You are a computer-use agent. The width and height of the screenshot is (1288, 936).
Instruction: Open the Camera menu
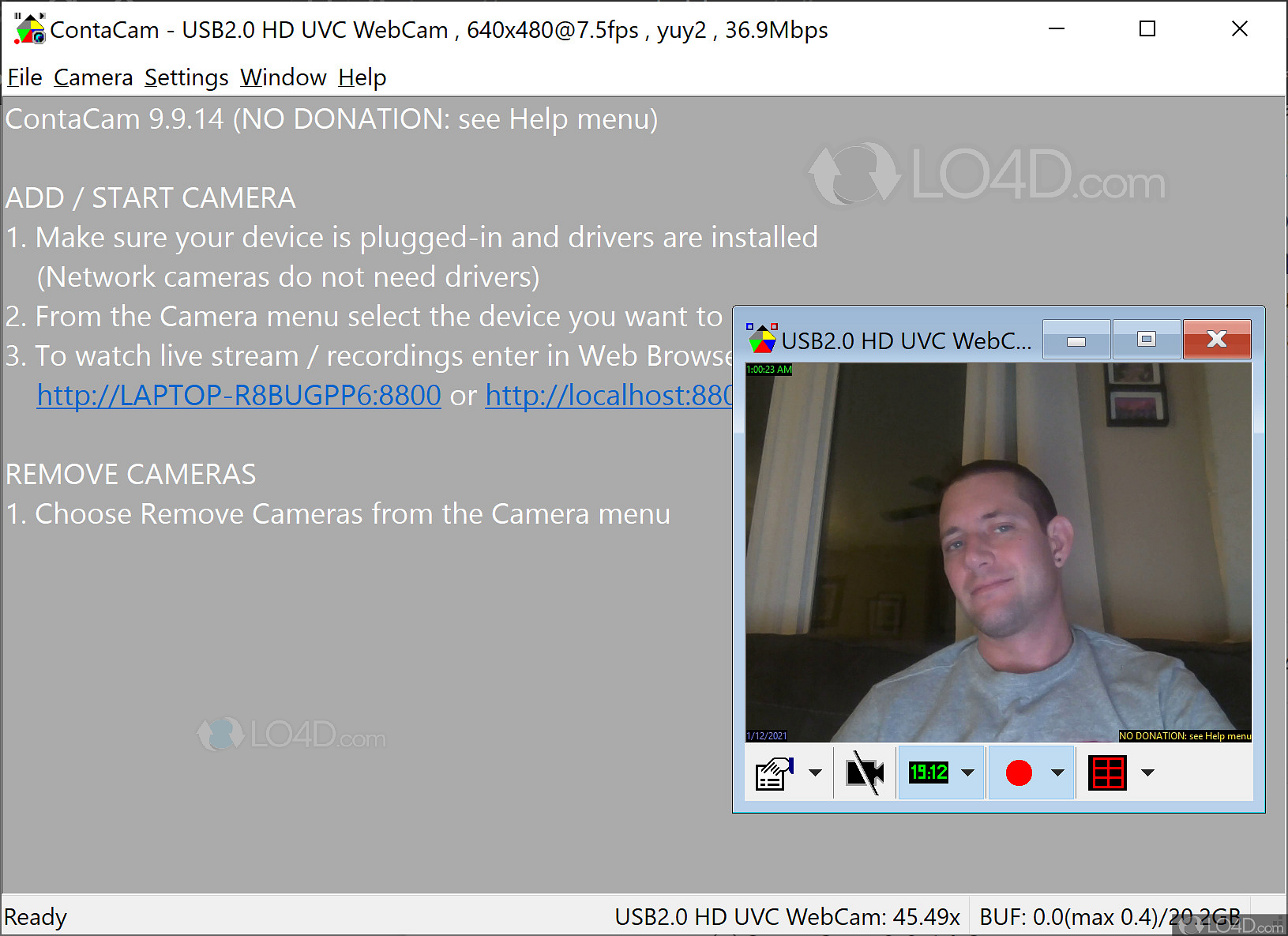coord(93,77)
